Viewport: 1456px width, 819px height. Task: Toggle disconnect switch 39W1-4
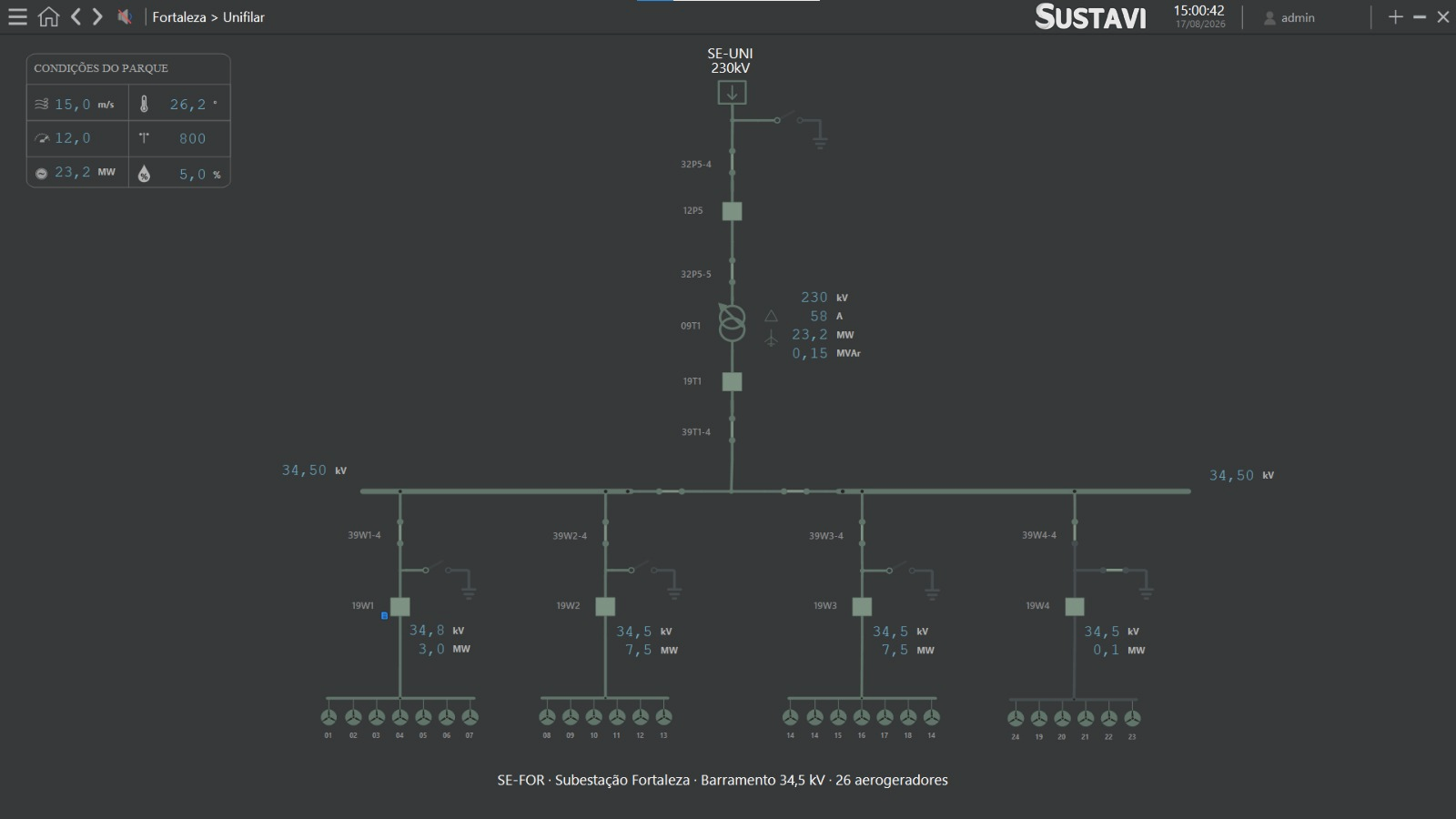(x=399, y=534)
